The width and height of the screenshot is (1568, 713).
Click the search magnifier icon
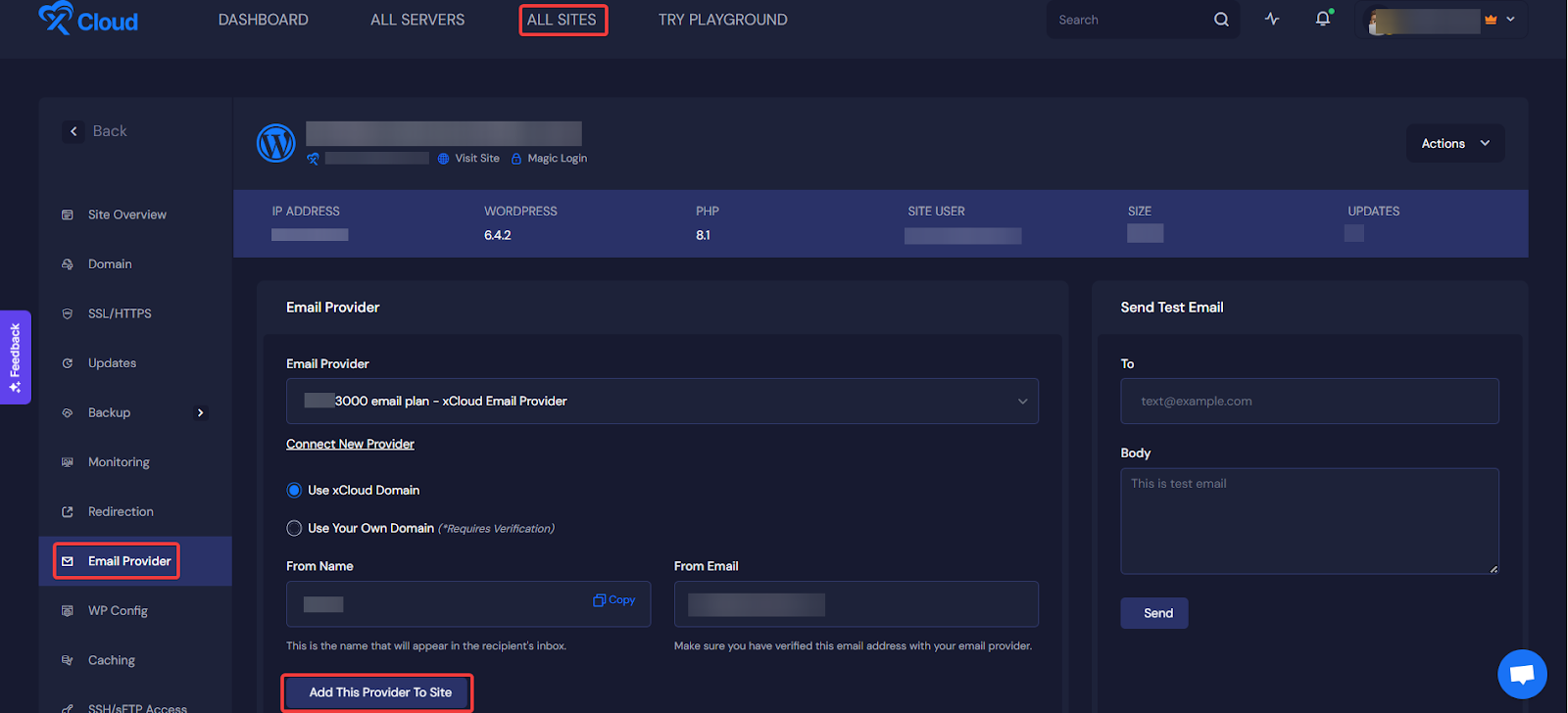(x=1221, y=20)
